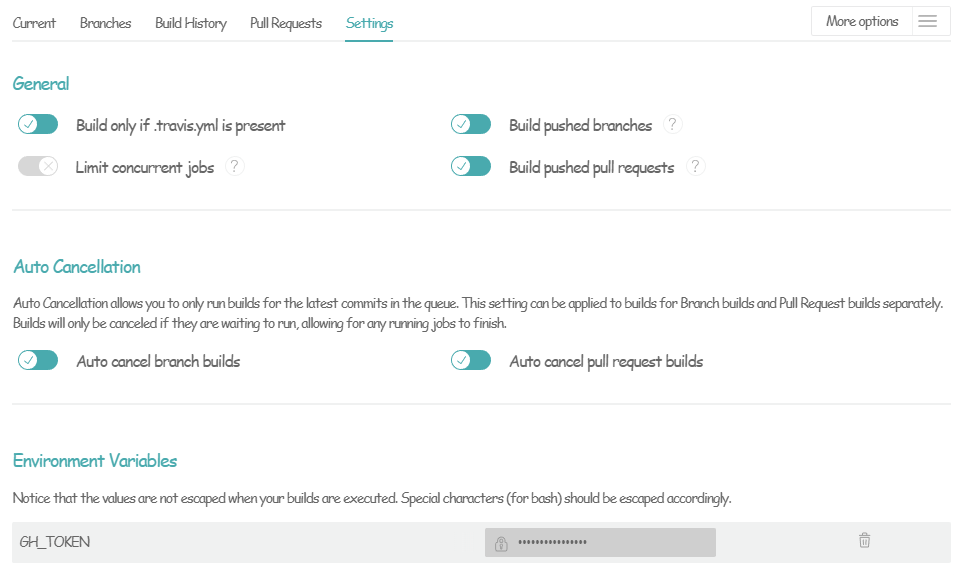Click help icon beside Build pushed branches
Screen dimensions: 969x576
pyautogui.click(x=673, y=125)
